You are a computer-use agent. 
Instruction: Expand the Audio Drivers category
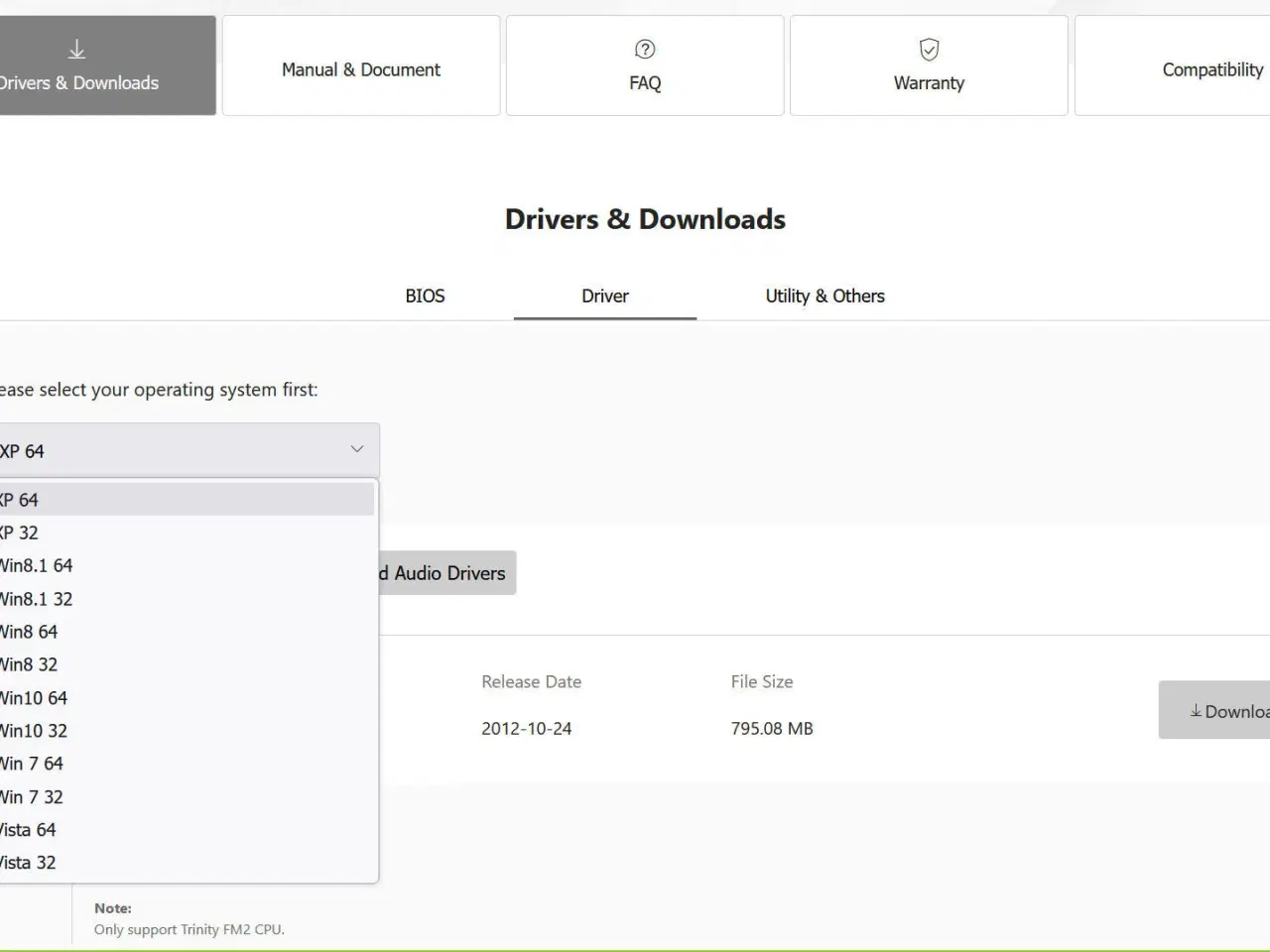pyautogui.click(x=447, y=573)
